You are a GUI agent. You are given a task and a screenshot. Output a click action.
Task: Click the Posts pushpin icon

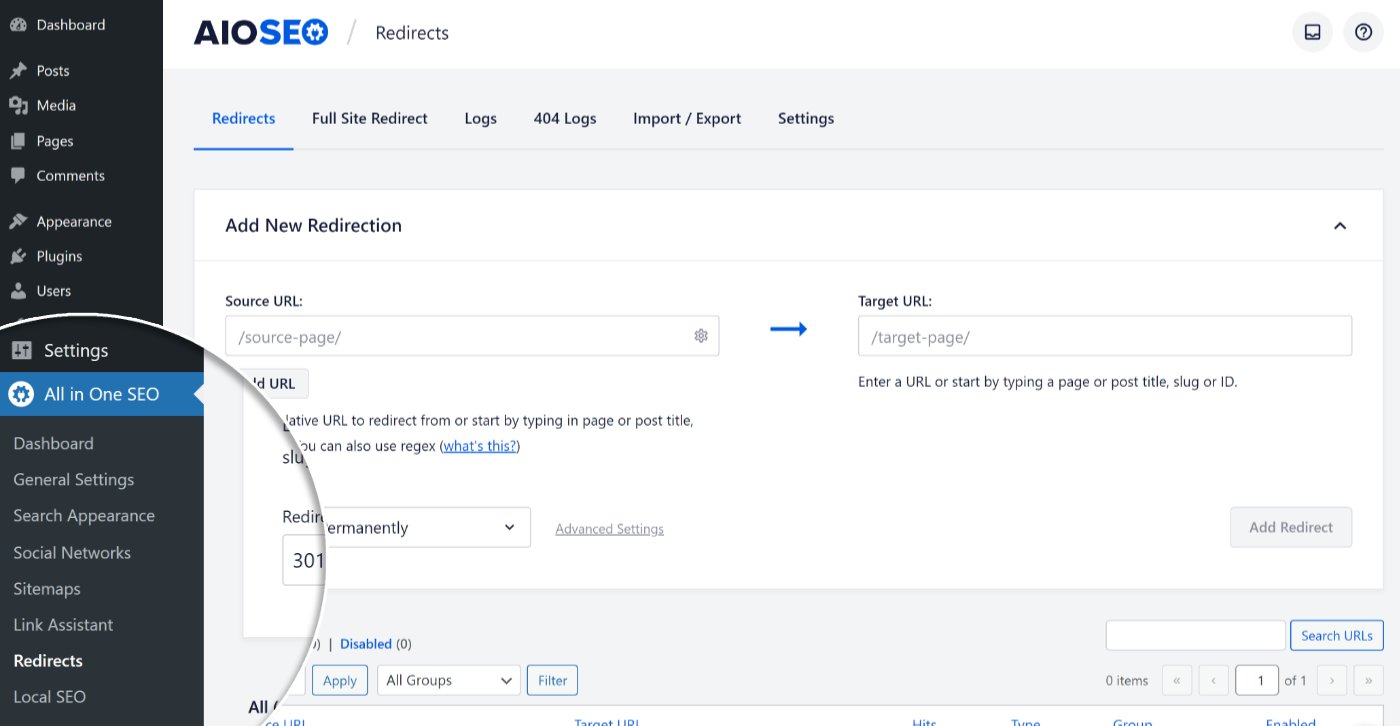18,71
